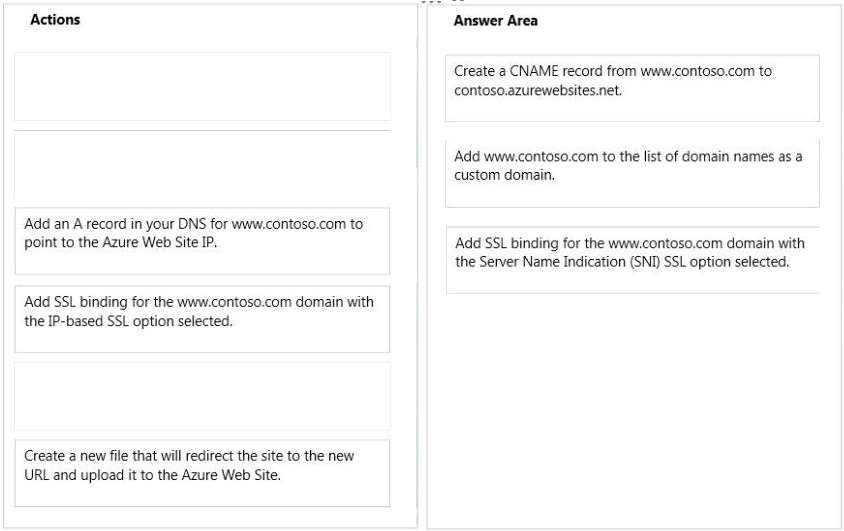Click the Actions heading

tap(55, 19)
